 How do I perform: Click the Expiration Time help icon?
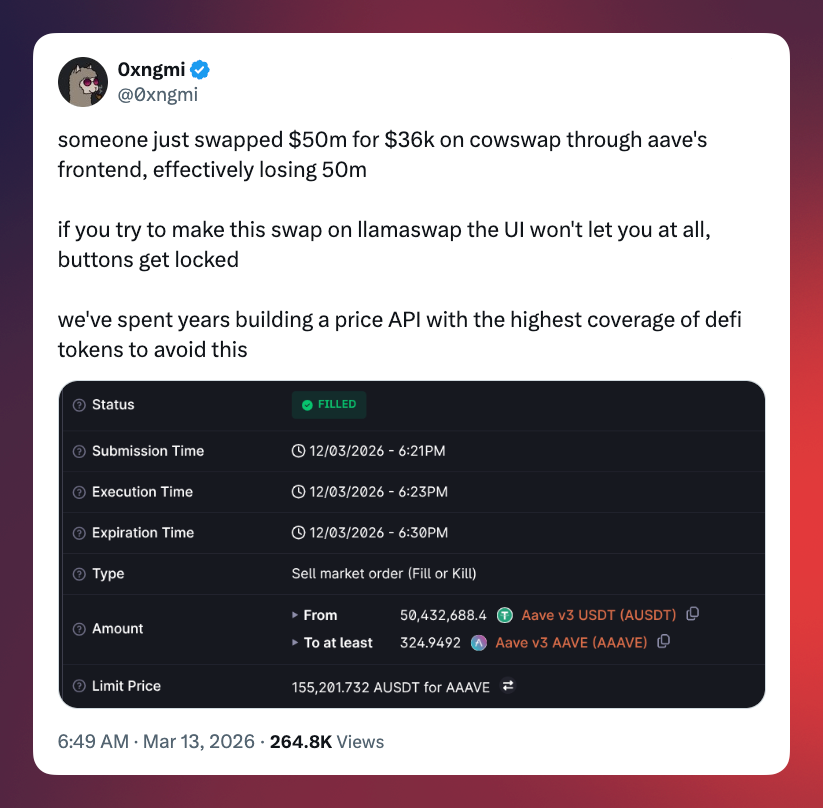79,533
